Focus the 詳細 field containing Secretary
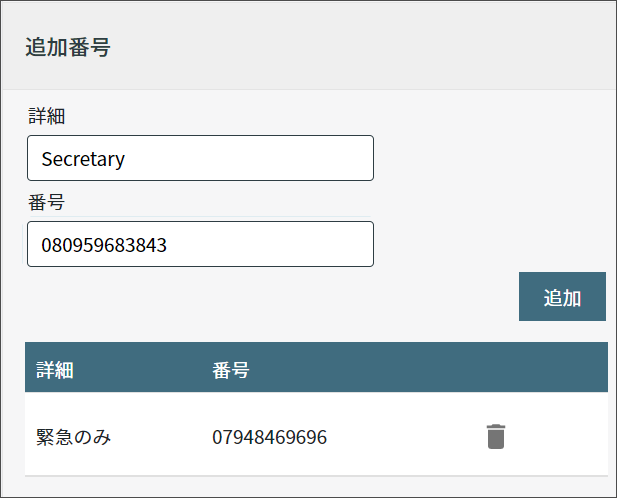The image size is (617, 498). pyautogui.click(x=200, y=158)
